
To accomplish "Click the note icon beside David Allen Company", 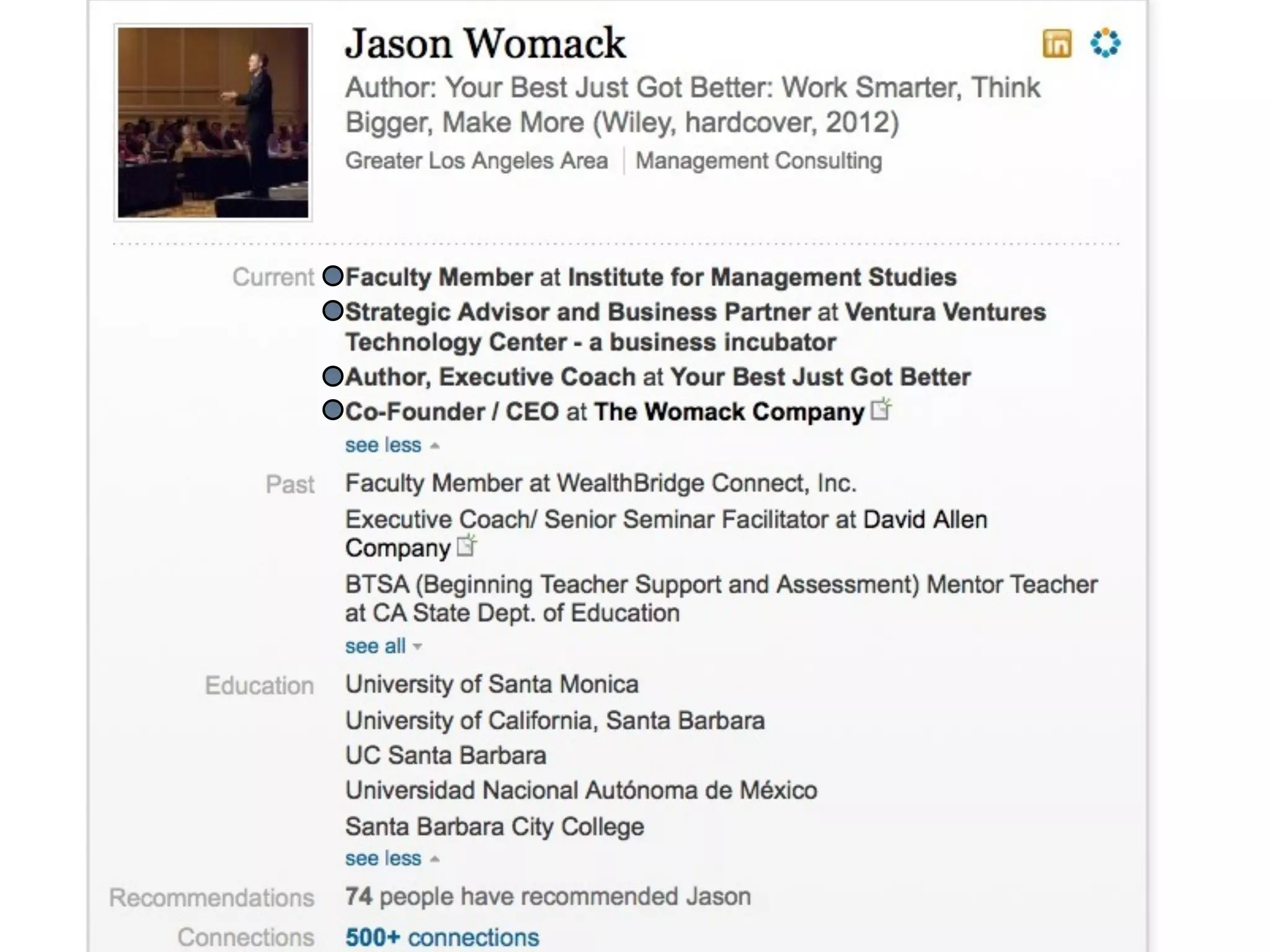I will (x=466, y=545).
